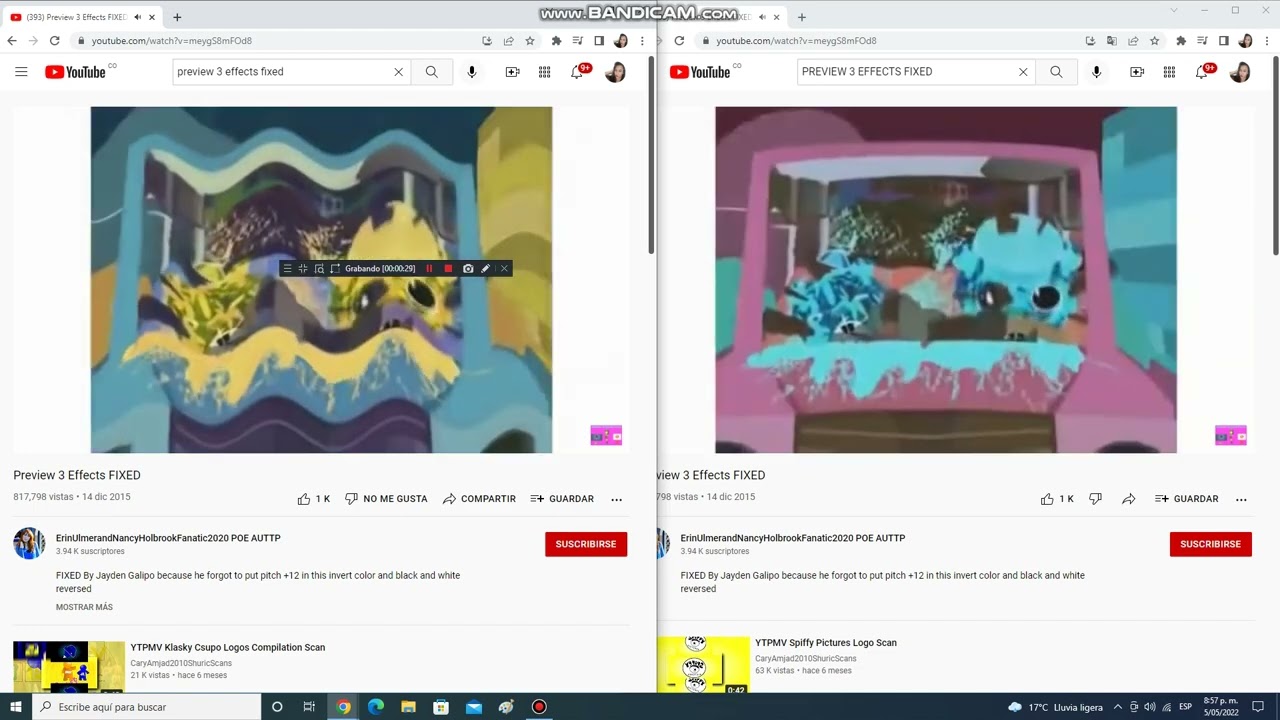
Task: Open YouTube apps grid in left window
Action: (x=544, y=72)
